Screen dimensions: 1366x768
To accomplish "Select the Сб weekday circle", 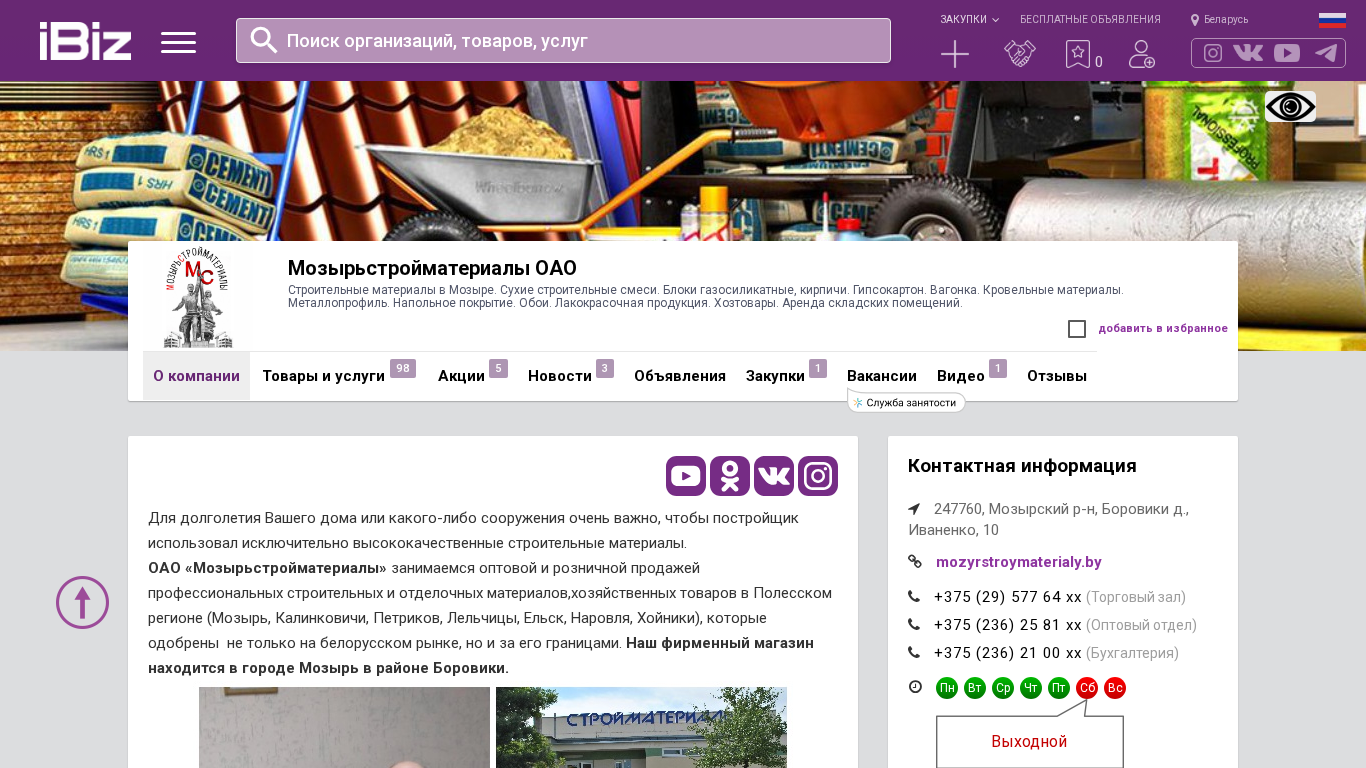I will (1087, 688).
